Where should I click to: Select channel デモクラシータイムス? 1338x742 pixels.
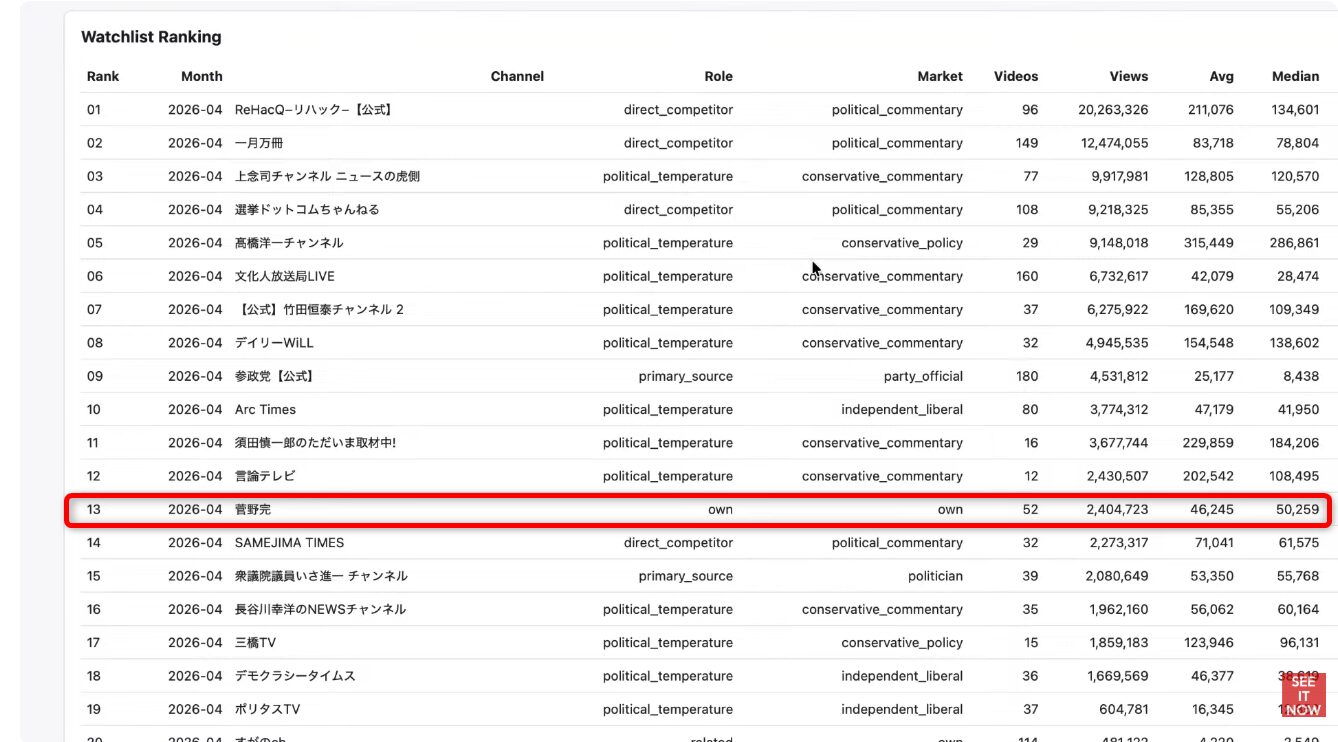(x=295, y=676)
